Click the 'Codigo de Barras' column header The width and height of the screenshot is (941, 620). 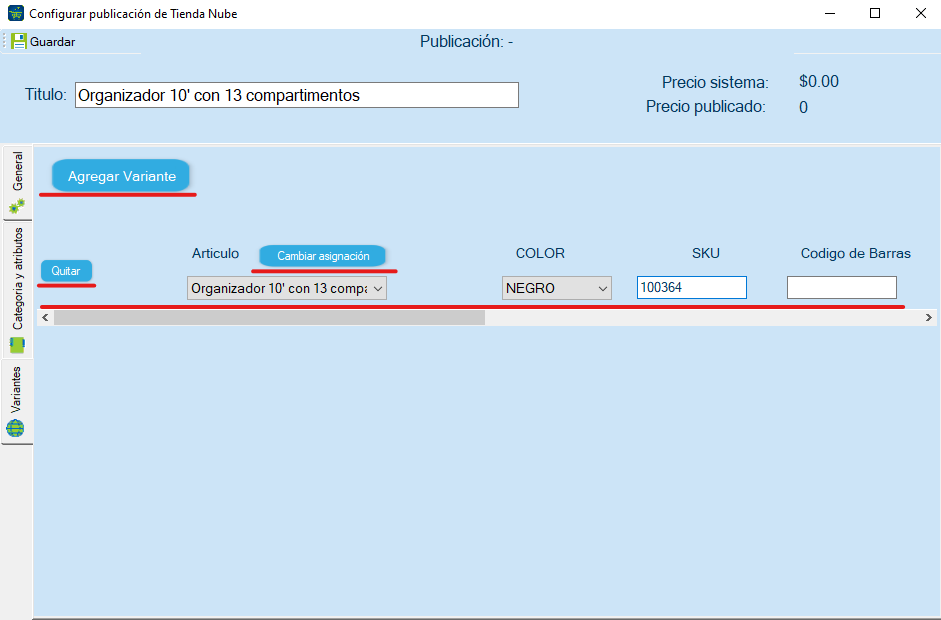click(855, 253)
